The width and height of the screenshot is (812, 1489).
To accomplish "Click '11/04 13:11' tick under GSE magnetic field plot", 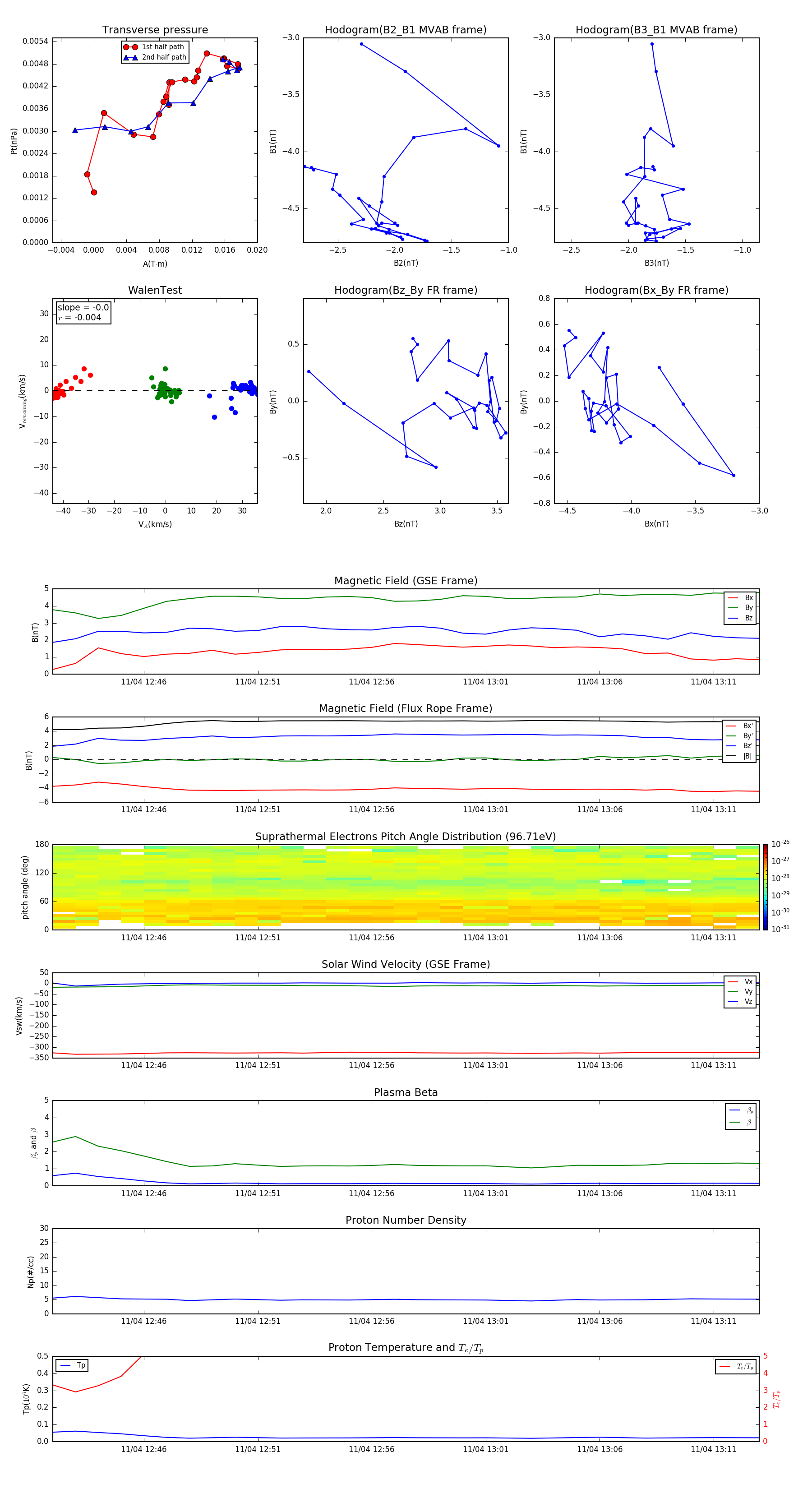I will click(713, 682).
